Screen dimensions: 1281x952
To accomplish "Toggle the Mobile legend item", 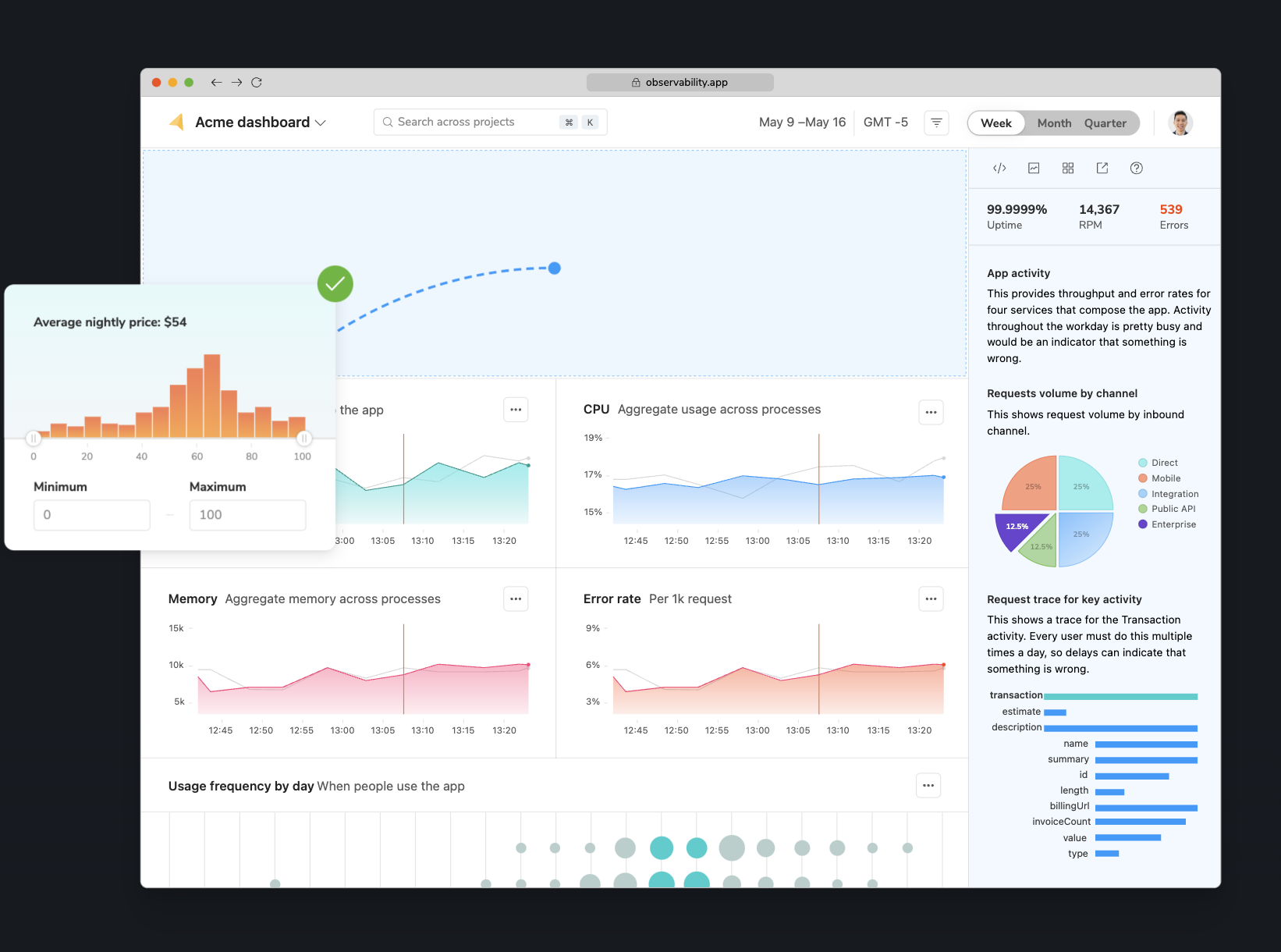I will [1159, 478].
